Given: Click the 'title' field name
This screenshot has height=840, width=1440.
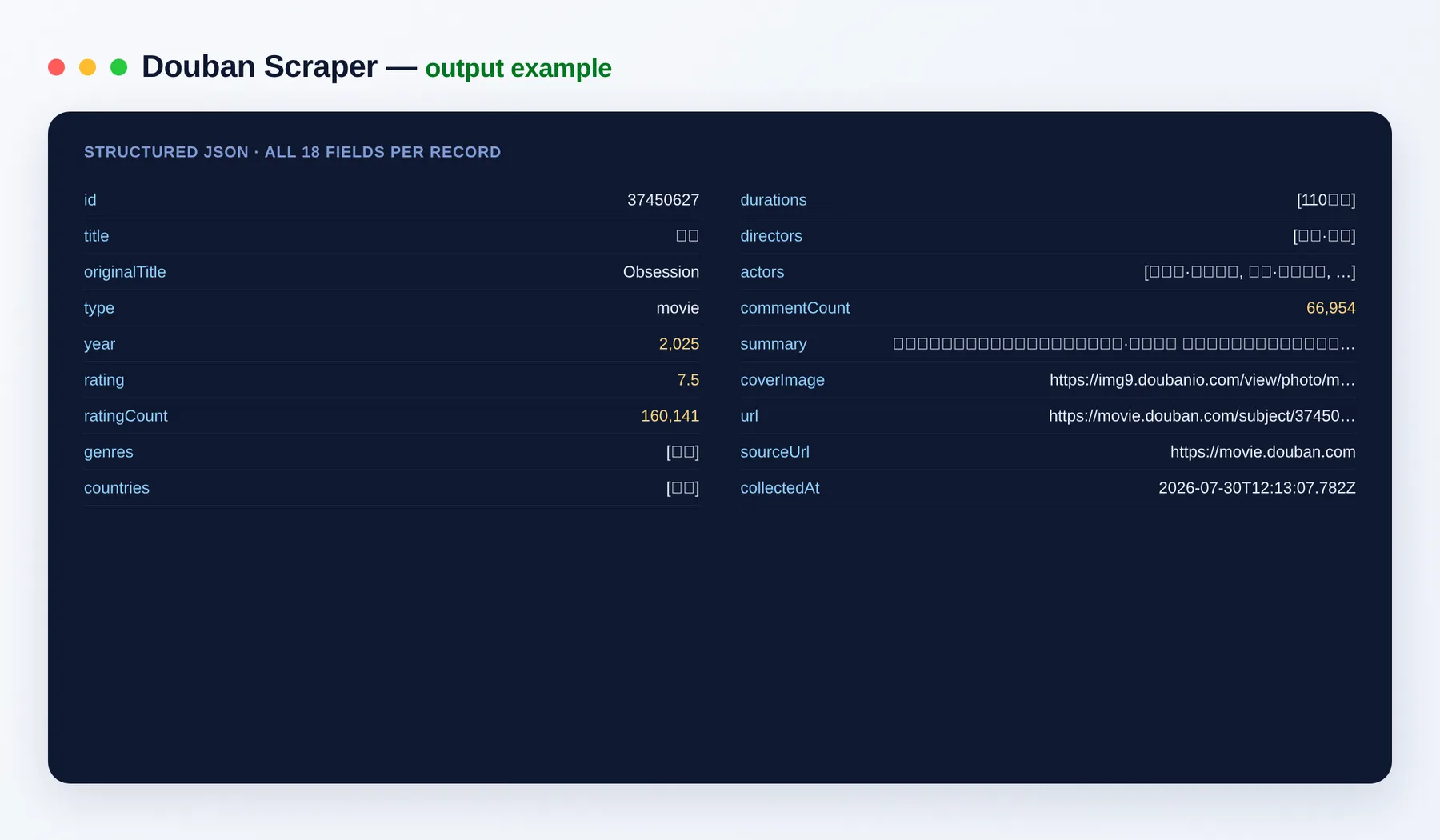Looking at the screenshot, I should (x=96, y=236).
